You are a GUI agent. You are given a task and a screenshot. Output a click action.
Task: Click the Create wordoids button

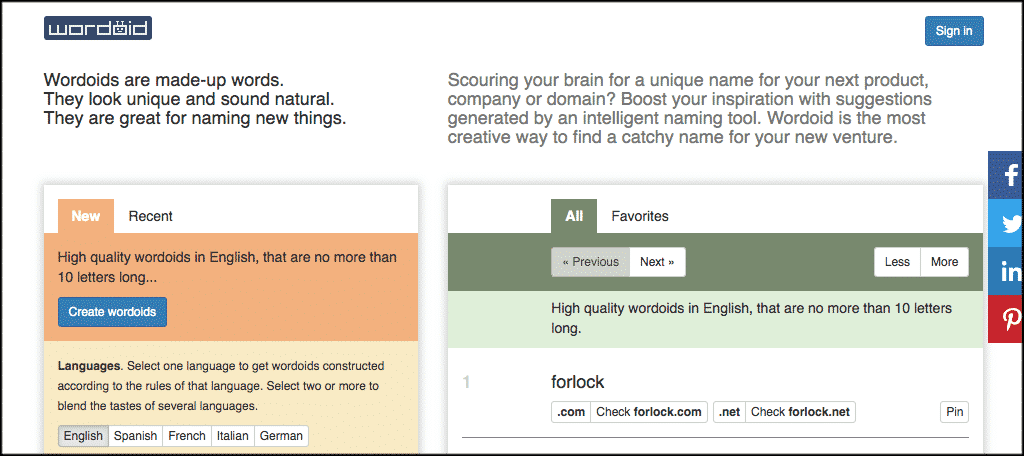(112, 312)
